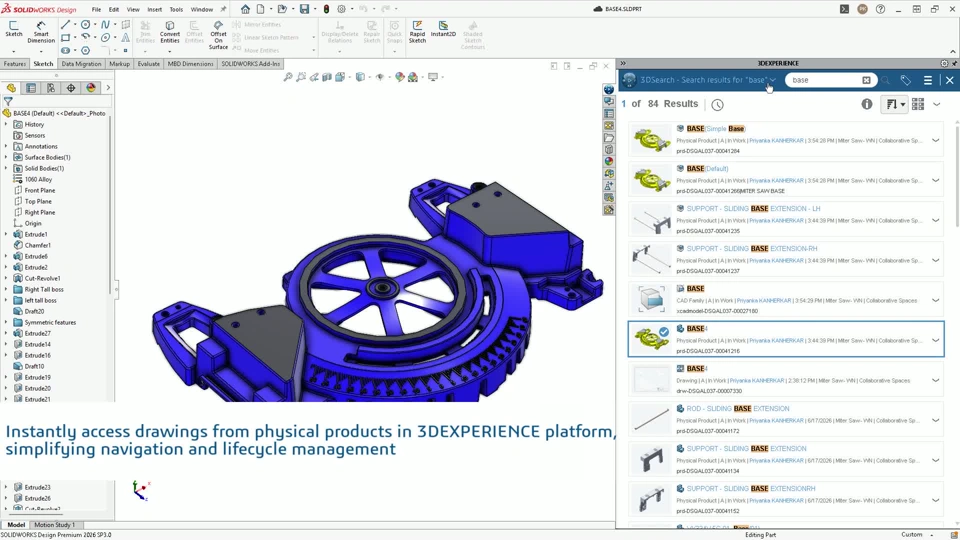The height and width of the screenshot is (540, 960).
Task: Select the Spline tool
Action: click(105, 24)
